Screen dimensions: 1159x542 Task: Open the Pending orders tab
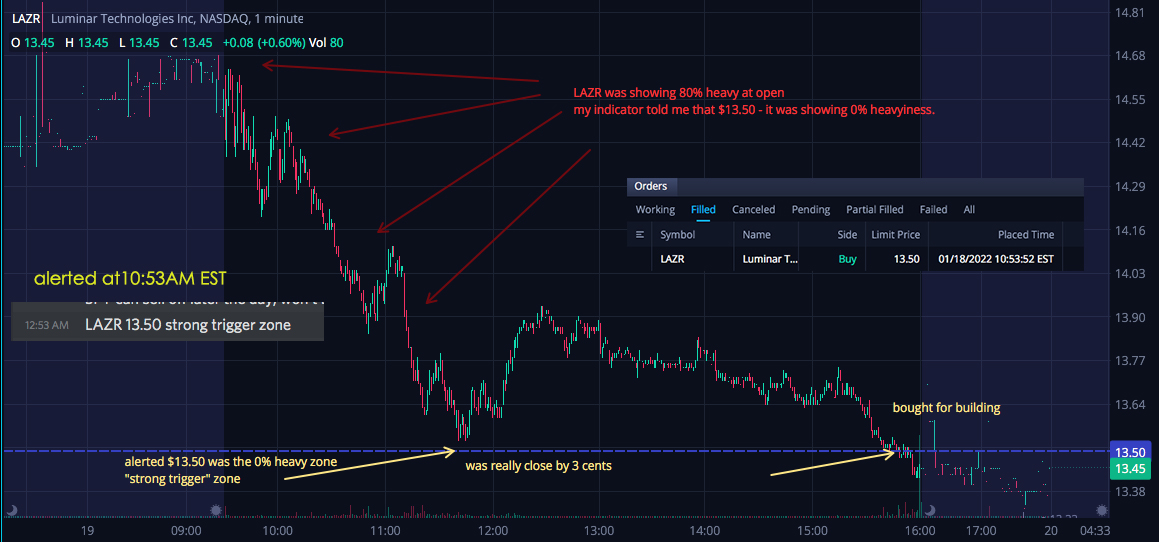tap(811, 209)
